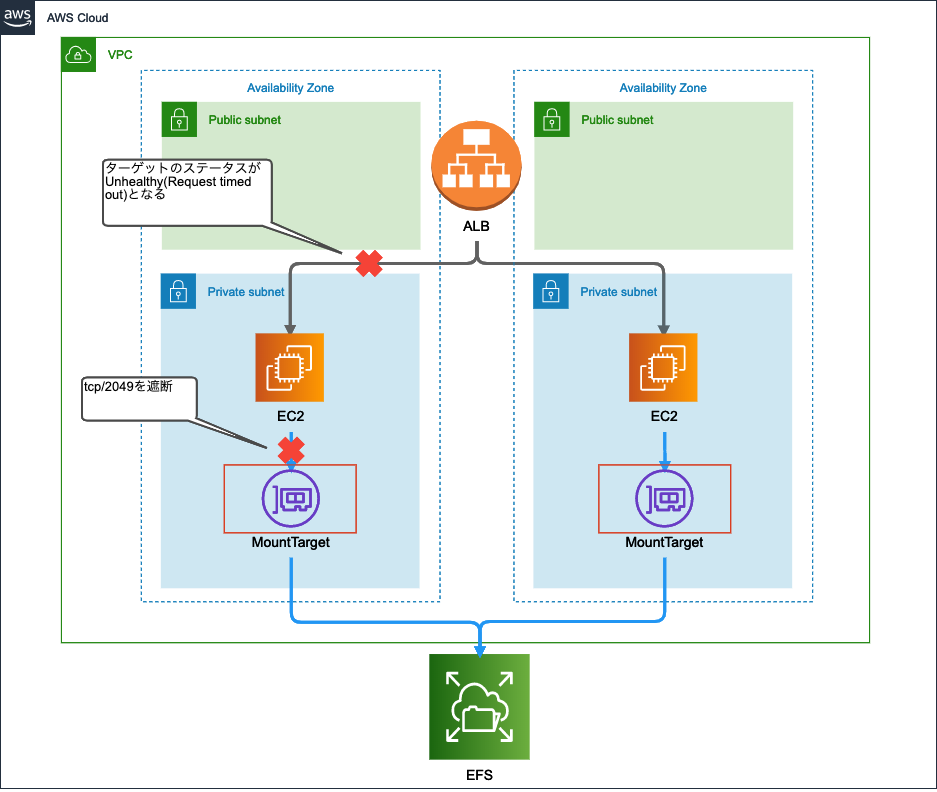Click the red X above left MountTarget

(x=291, y=450)
